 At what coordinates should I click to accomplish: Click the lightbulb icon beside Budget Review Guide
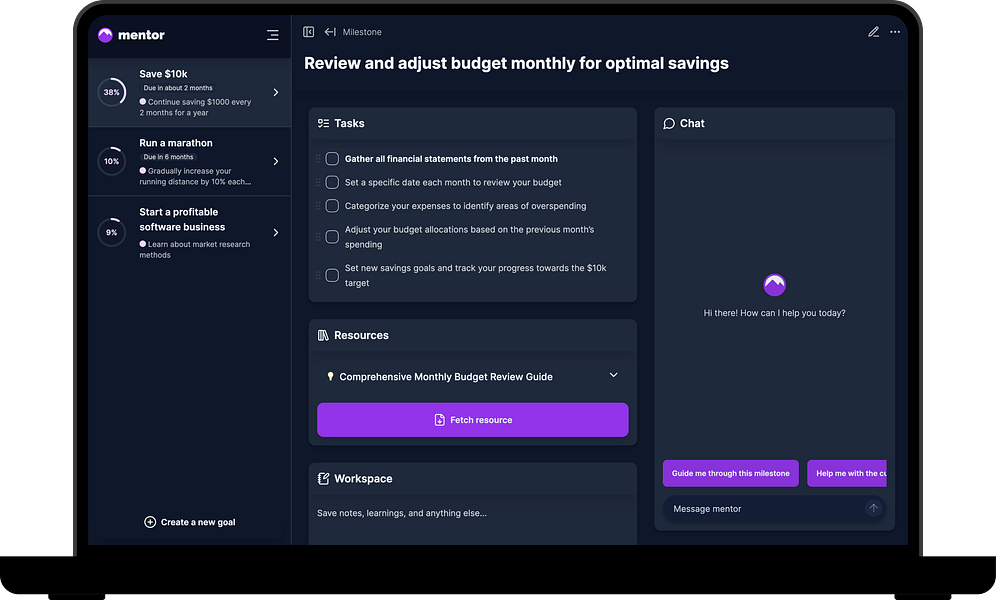tap(330, 377)
